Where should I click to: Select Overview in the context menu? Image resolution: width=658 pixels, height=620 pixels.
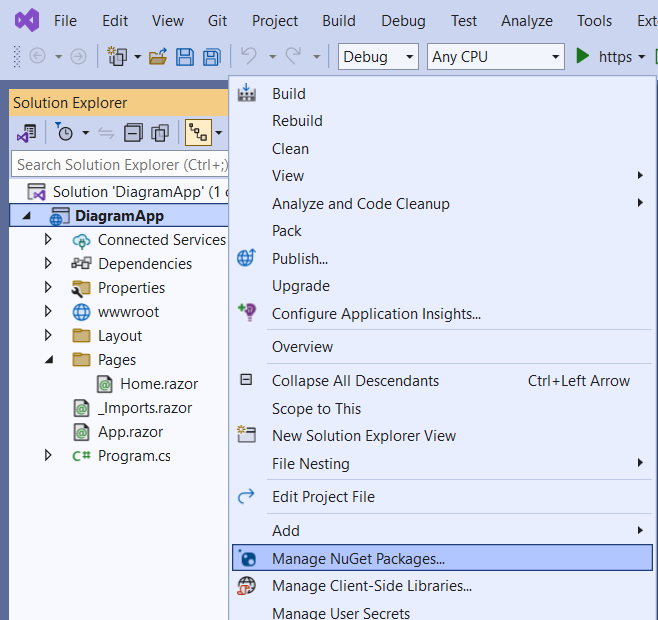point(442,347)
